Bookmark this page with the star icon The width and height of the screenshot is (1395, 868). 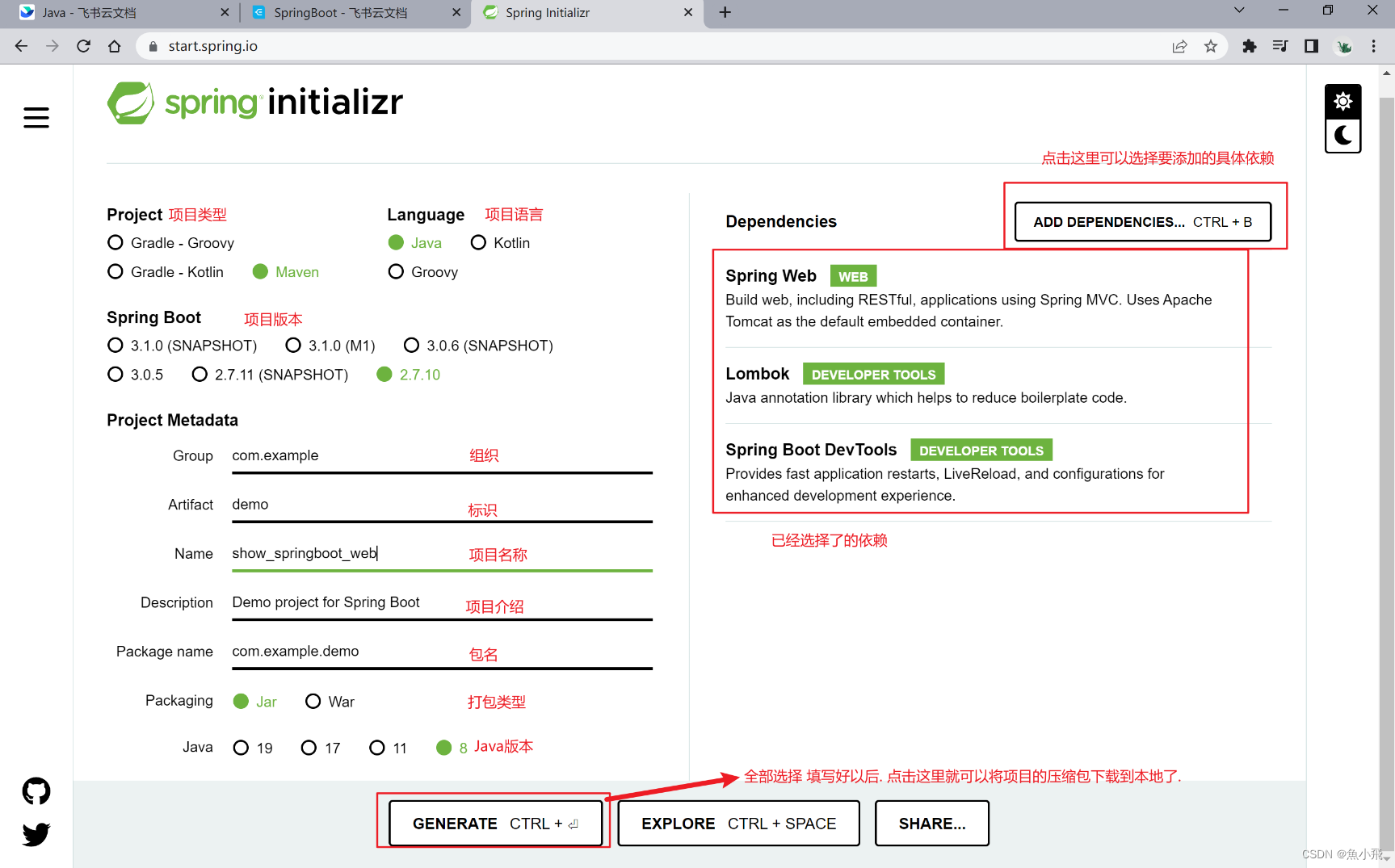(x=1210, y=46)
